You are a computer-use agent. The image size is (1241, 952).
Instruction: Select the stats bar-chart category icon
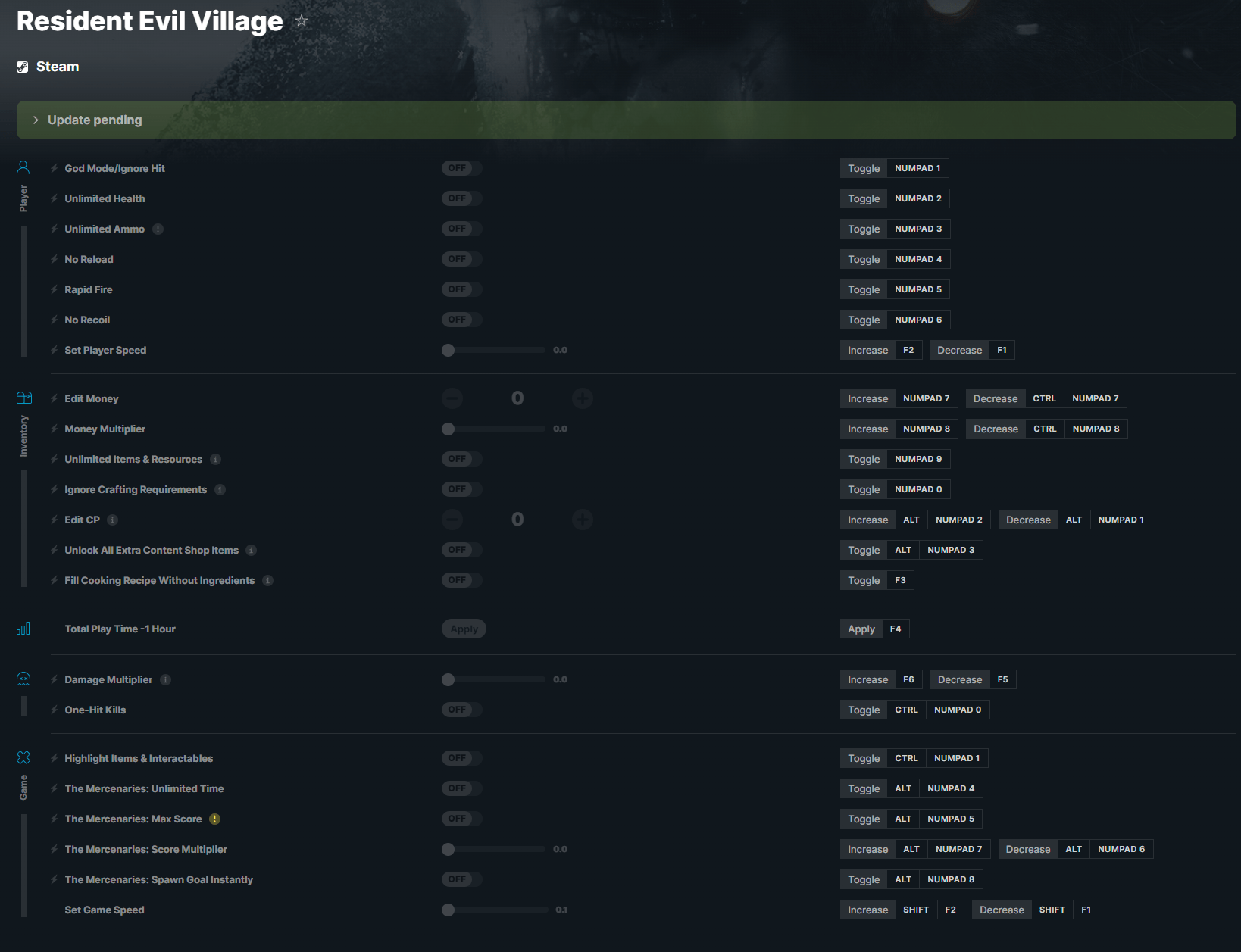23,629
